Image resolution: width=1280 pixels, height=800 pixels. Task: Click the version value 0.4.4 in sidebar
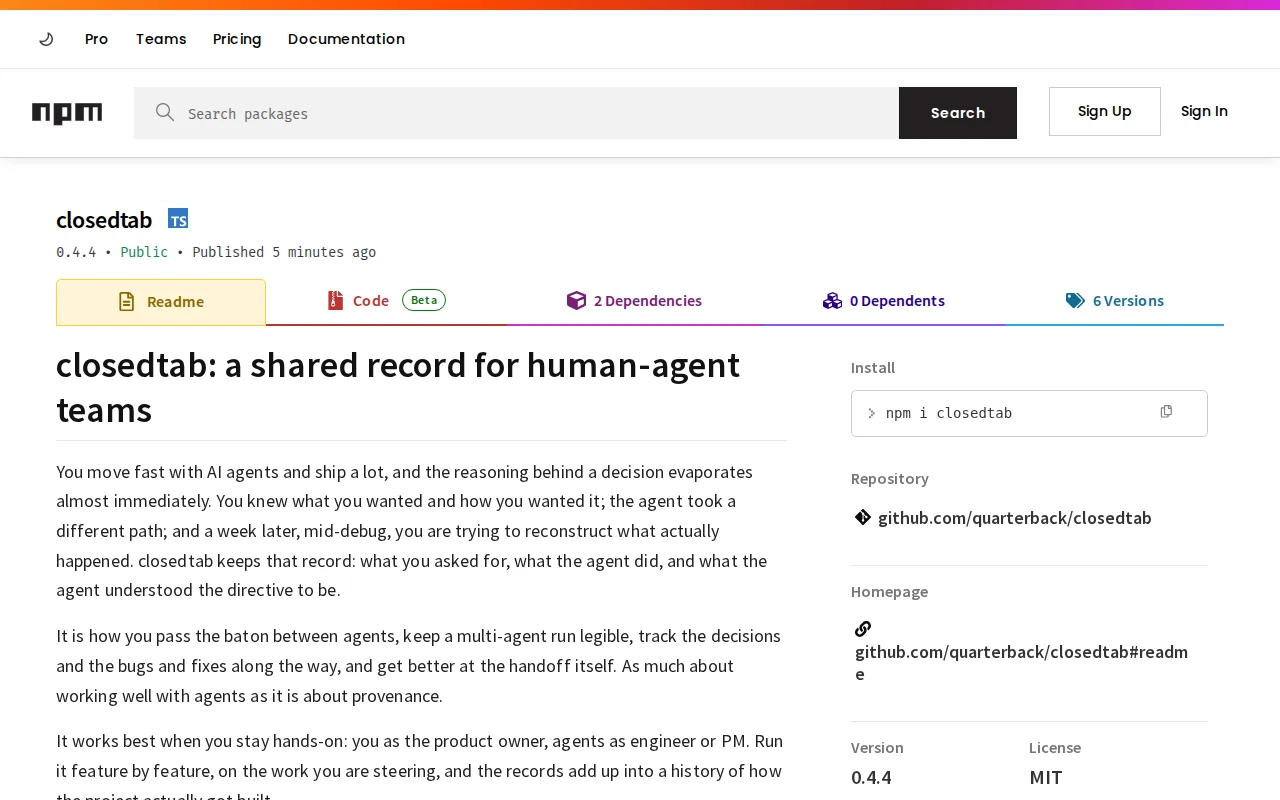tap(871, 777)
